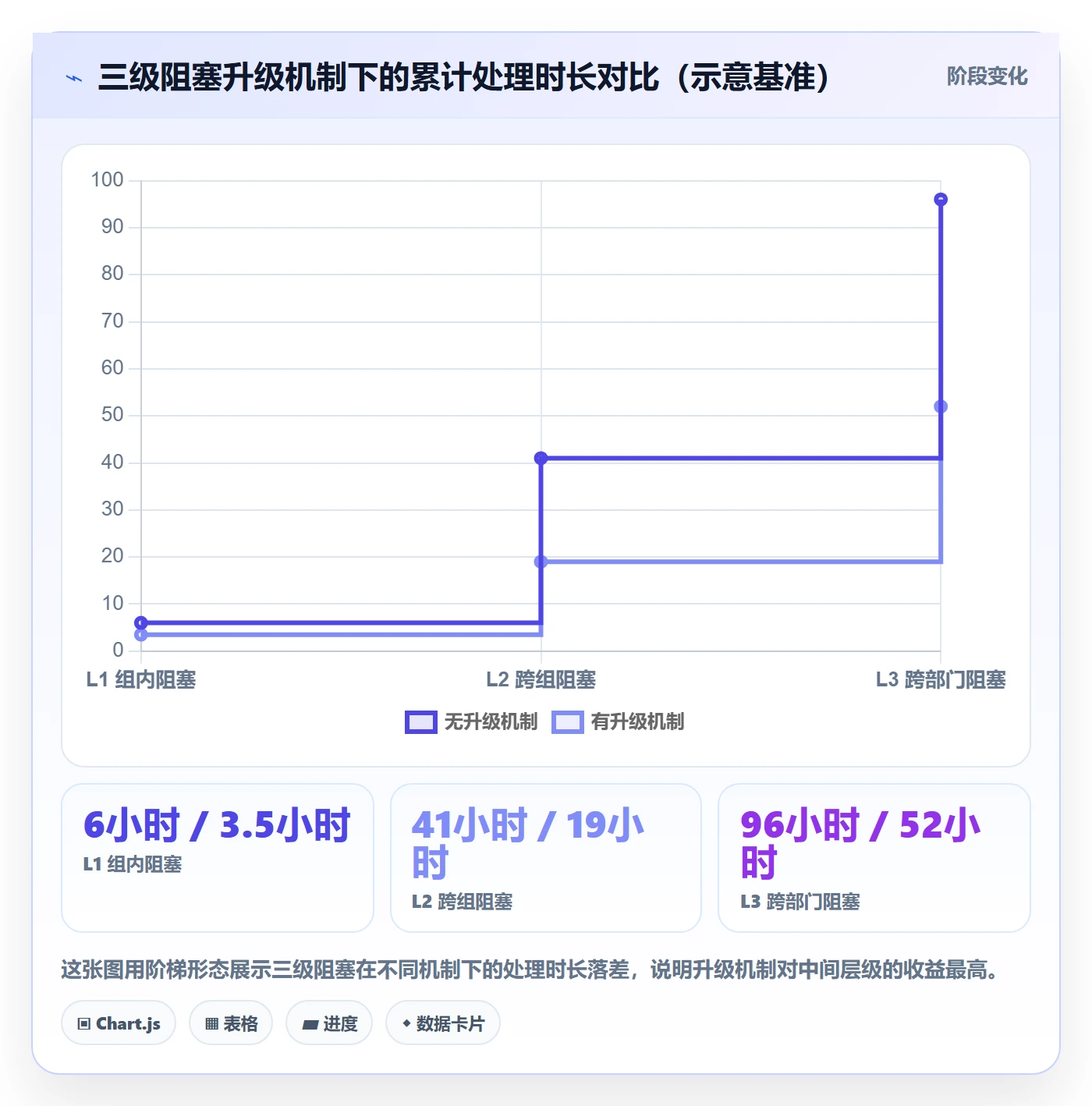Select the 表格 tag chip
The width and height of the screenshot is (1092, 1106).
[x=231, y=1023]
